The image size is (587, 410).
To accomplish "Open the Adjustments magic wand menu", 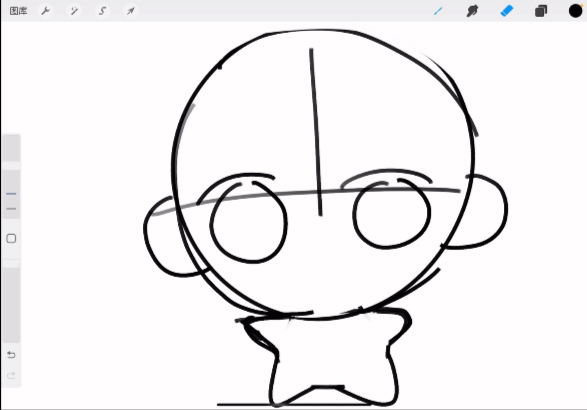I will [x=74, y=11].
